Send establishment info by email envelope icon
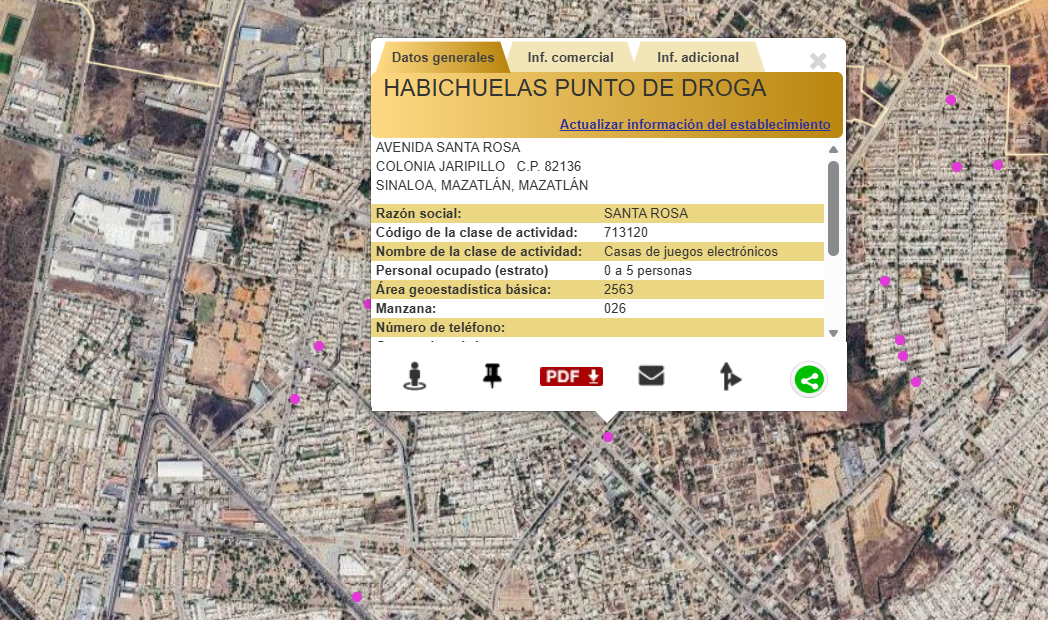Viewport: 1048px width, 620px height. click(x=651, y=375)
